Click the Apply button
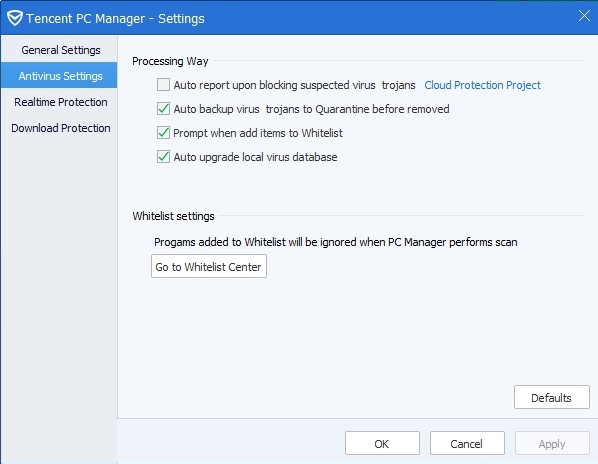Image resolution: width=598 pixels, height=464 pixels. (x=552, y=443)
